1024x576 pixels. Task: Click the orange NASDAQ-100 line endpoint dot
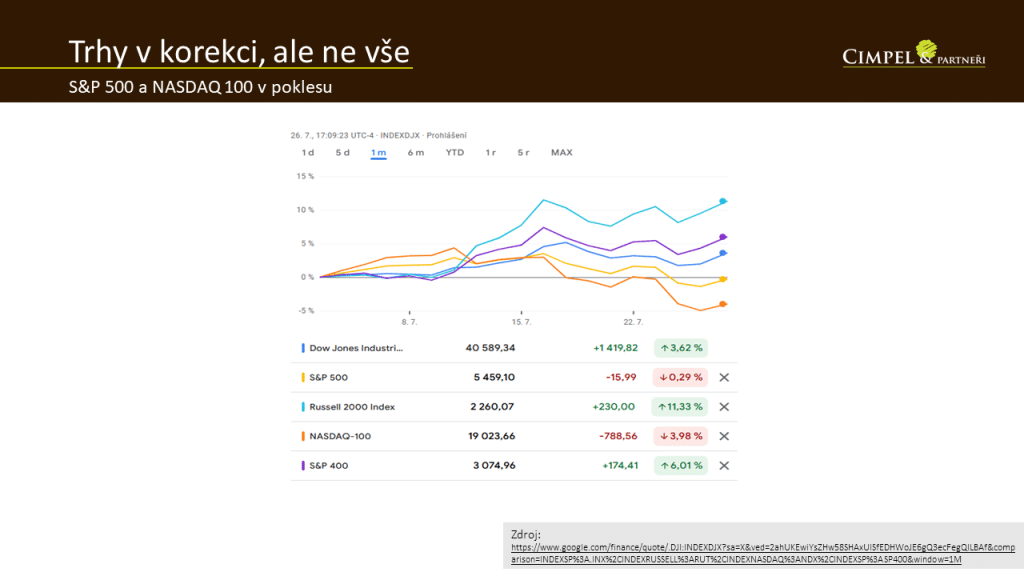(x=723, y=304)
